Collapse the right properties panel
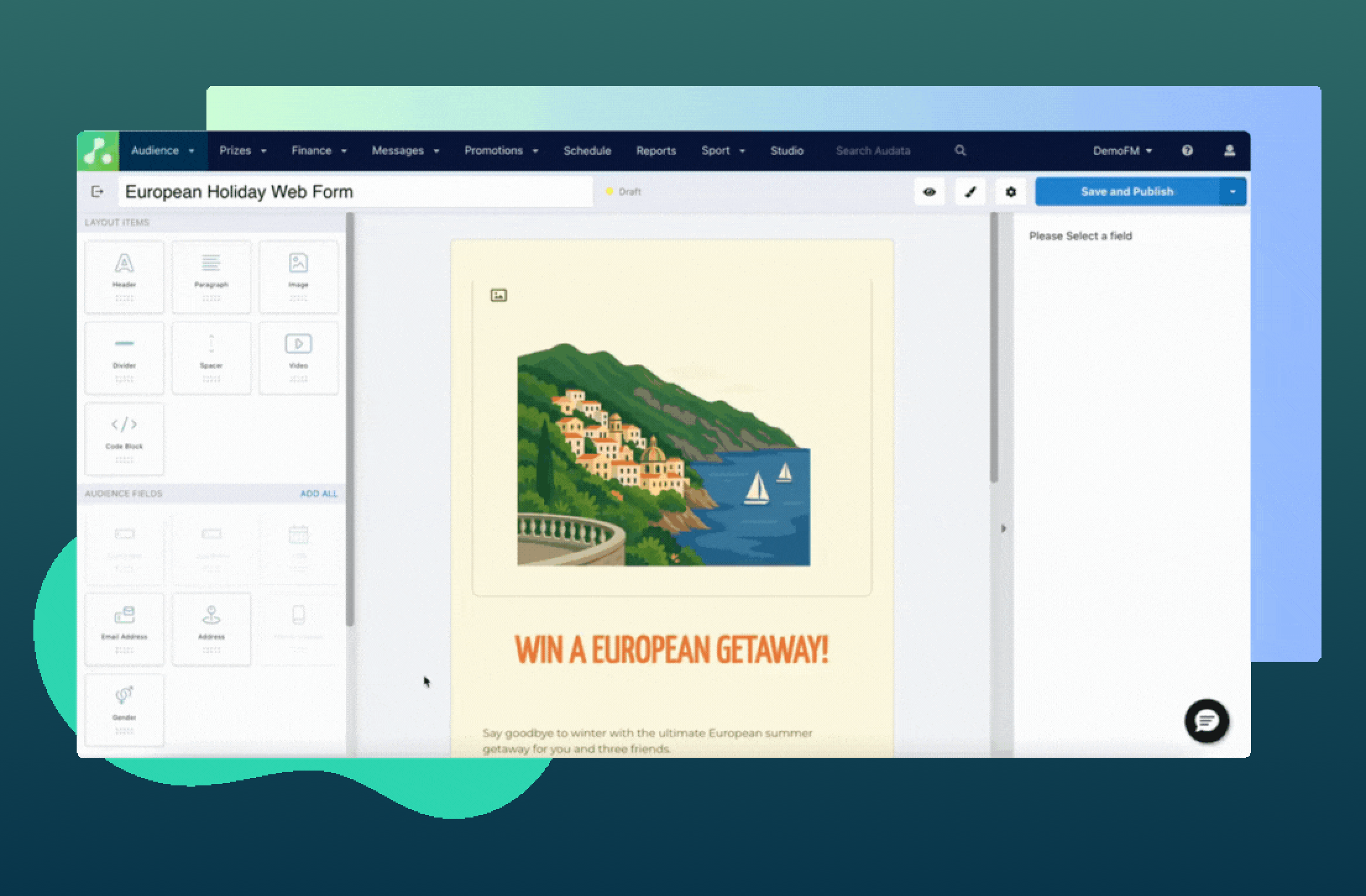 click(x=1004, y=528)
